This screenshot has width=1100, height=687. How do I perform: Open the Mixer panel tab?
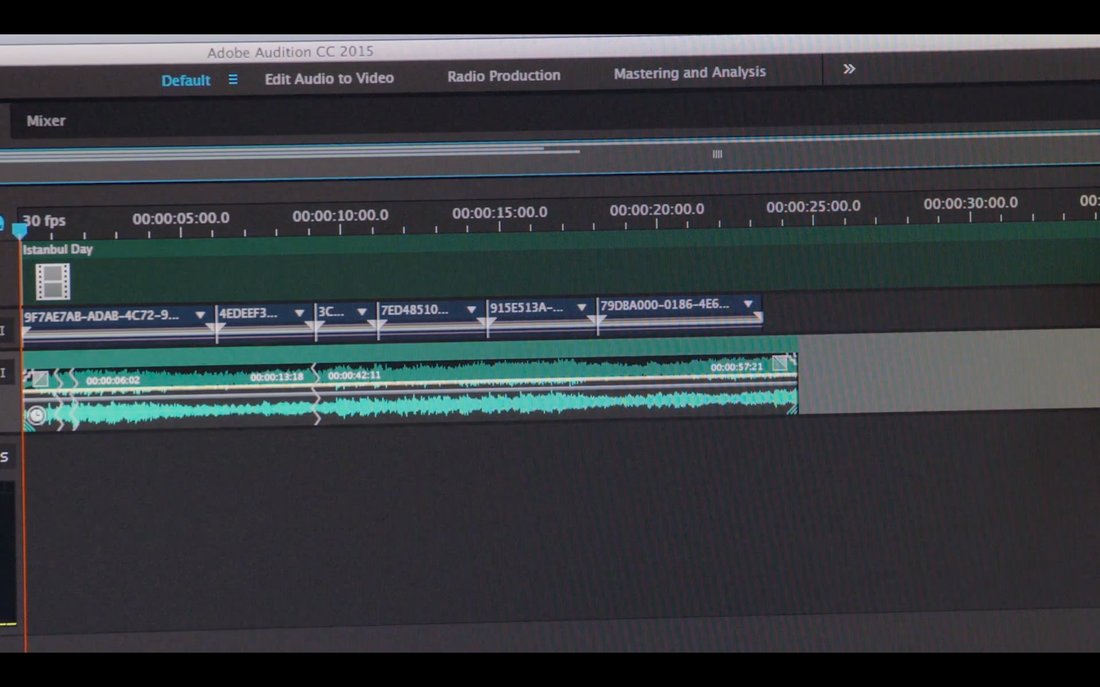pyautogui.click(x=46, y=121)
